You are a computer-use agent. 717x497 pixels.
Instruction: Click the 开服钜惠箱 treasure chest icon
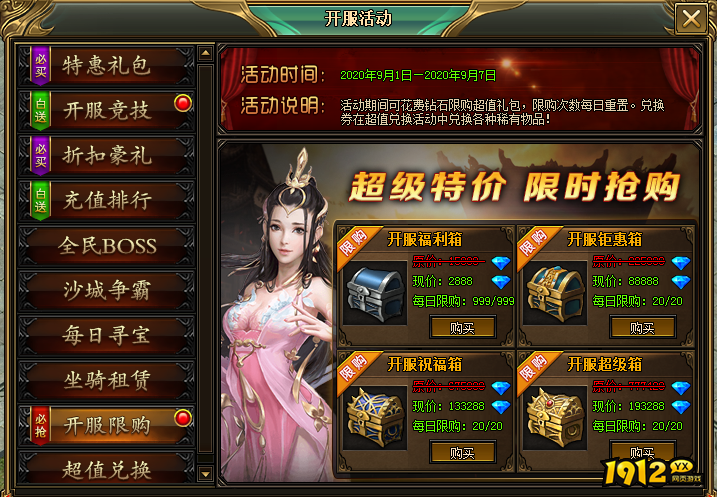(555, 293)
